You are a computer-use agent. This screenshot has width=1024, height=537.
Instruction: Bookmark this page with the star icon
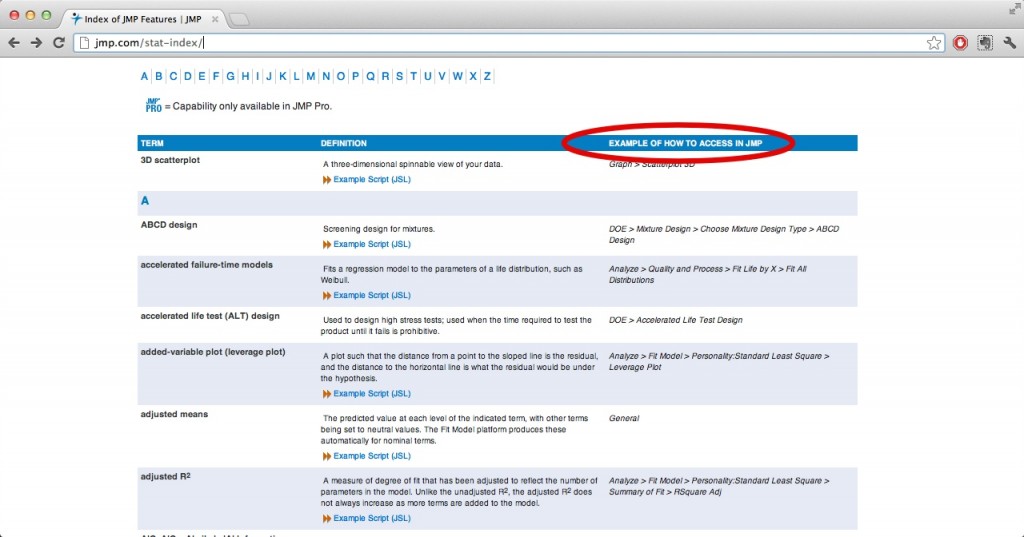point(934,43)
